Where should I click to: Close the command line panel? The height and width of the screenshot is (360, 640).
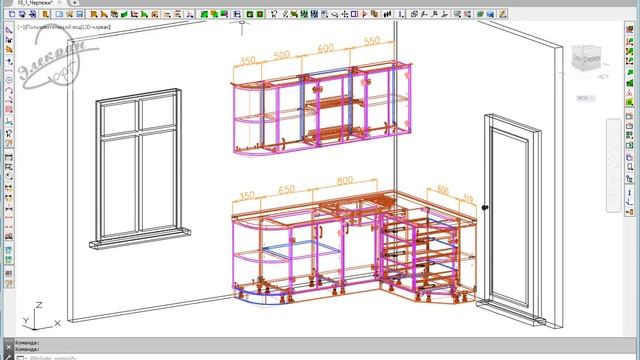9,347
